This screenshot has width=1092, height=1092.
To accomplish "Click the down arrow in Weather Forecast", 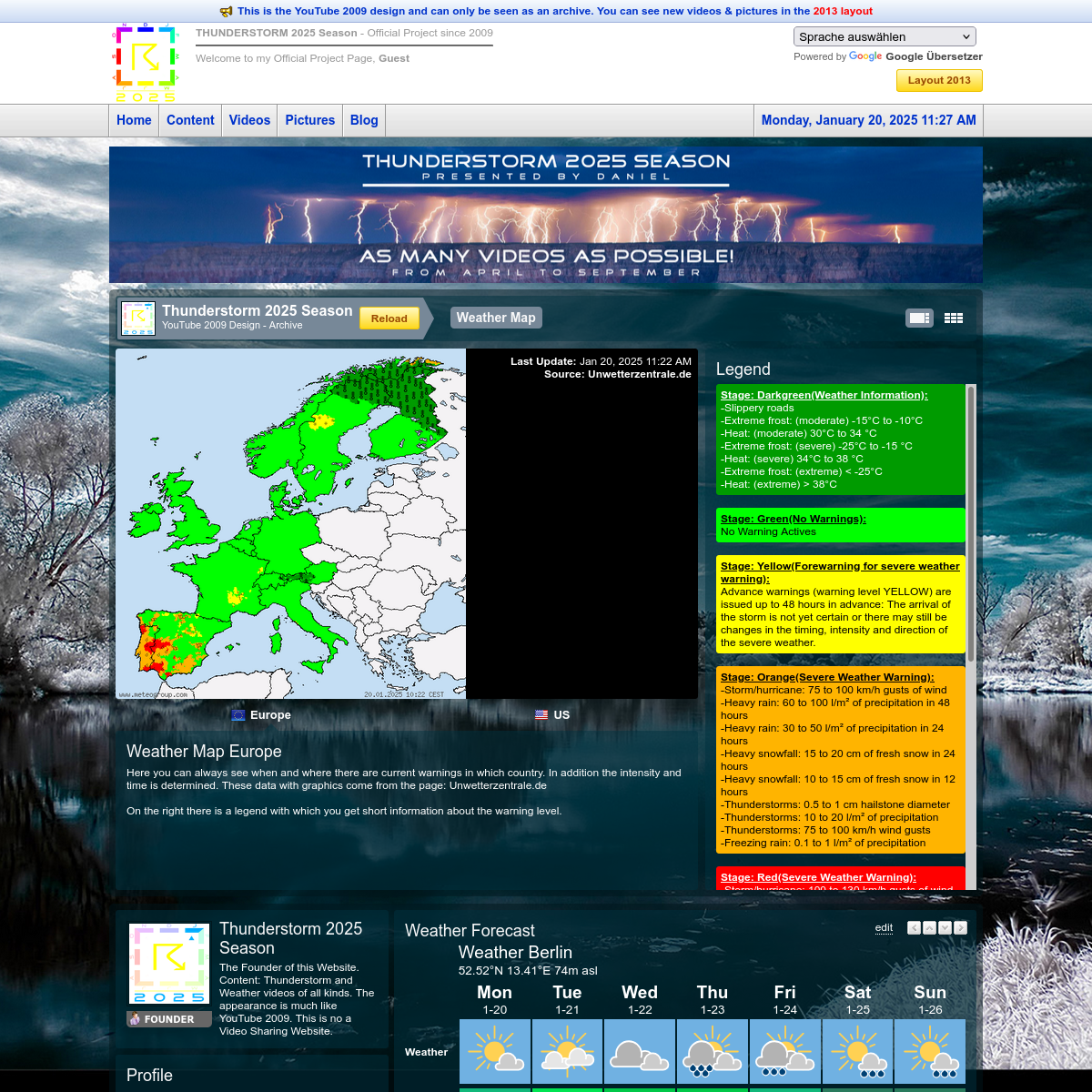I will click(x=945, y=928).
